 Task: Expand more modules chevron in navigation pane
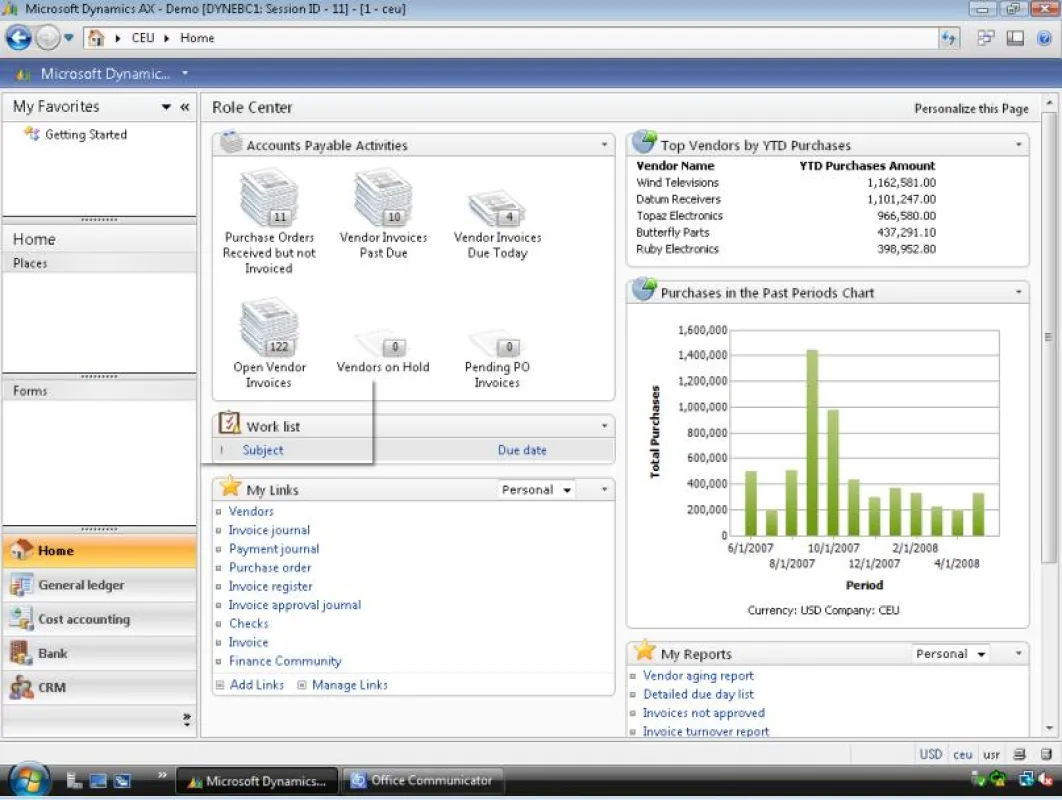pyautogui.click(x=186, y=719)
